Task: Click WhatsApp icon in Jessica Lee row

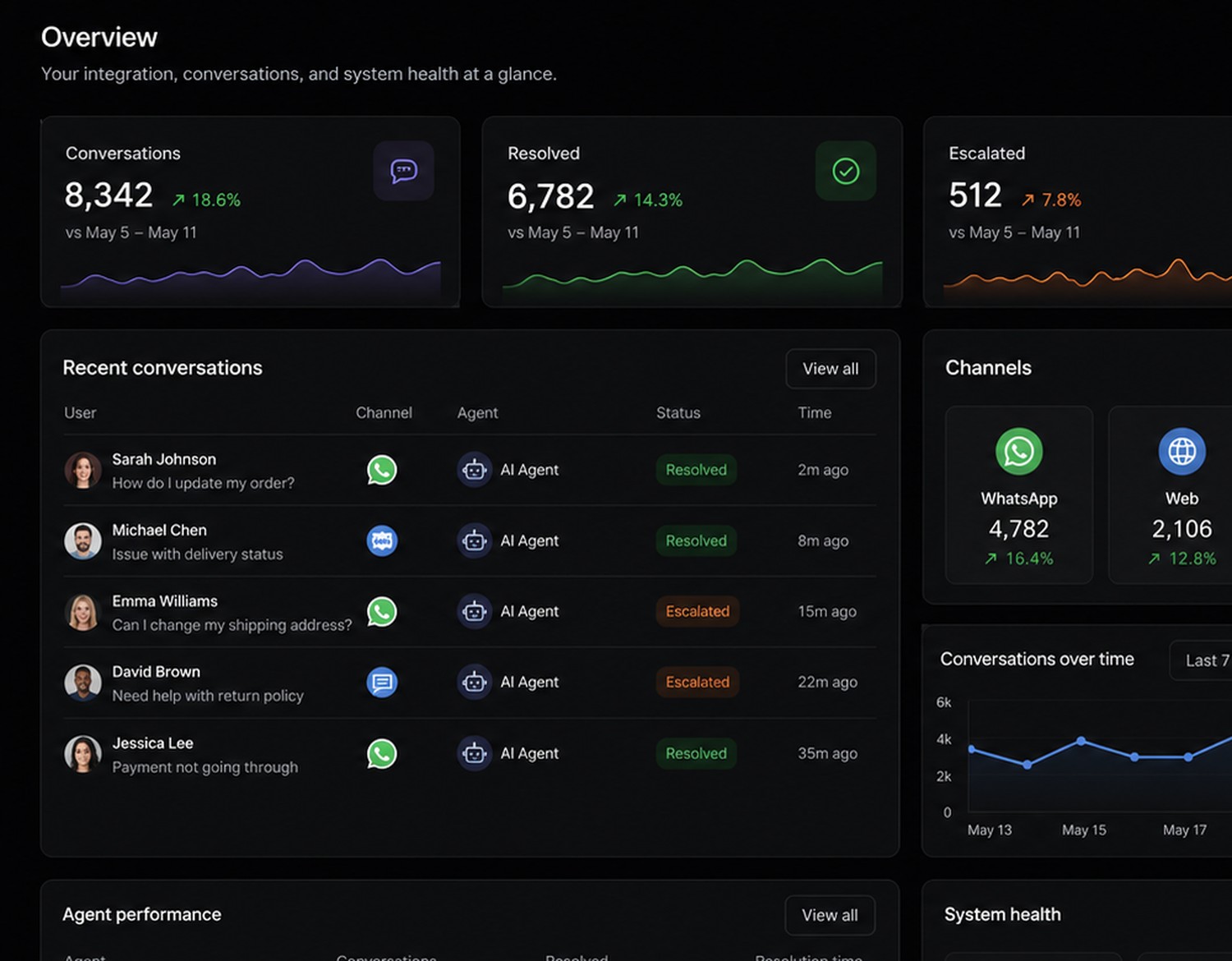Action: [x=382, y=754]
